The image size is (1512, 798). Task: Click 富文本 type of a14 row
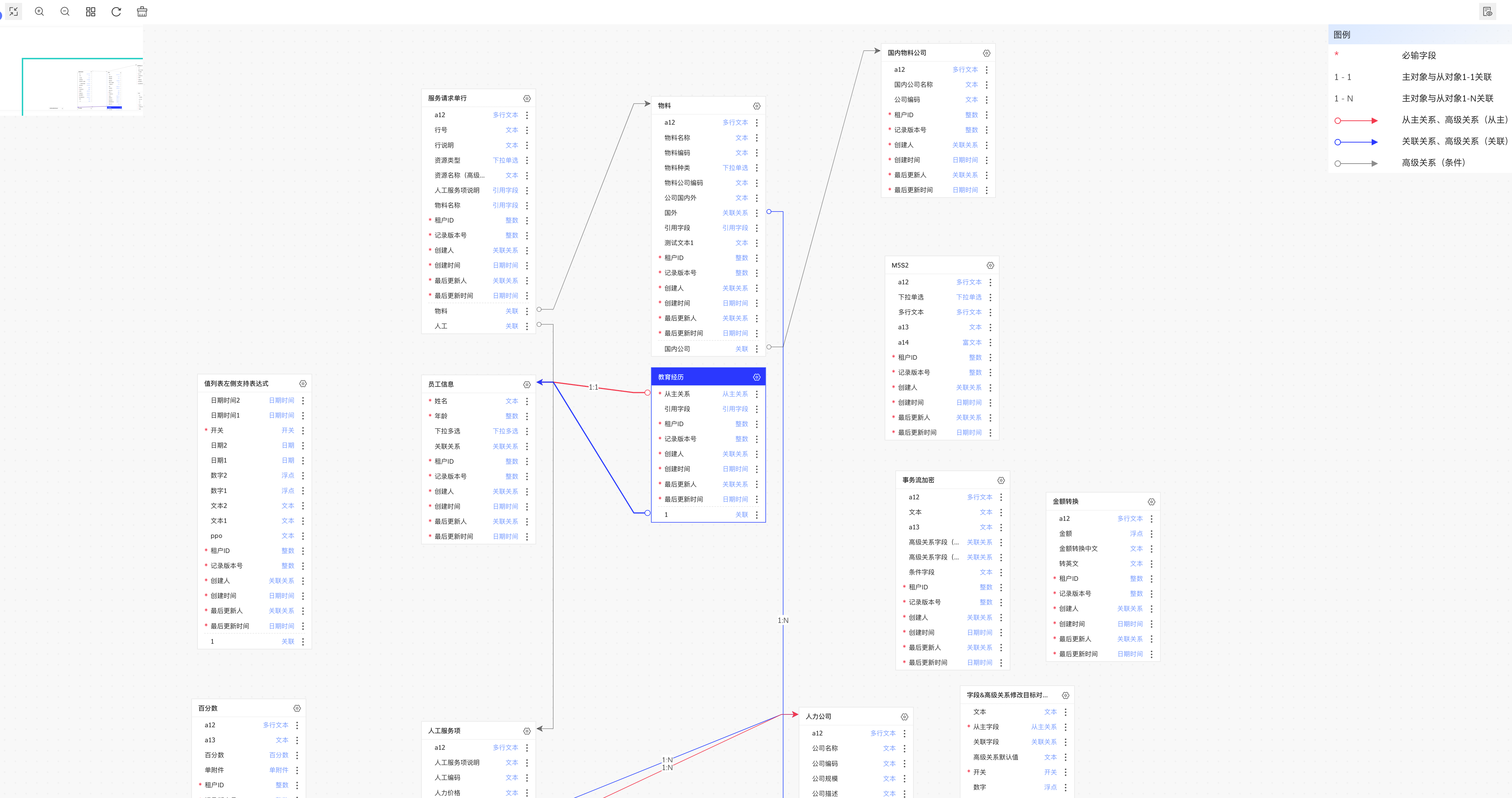click(971, 342)
